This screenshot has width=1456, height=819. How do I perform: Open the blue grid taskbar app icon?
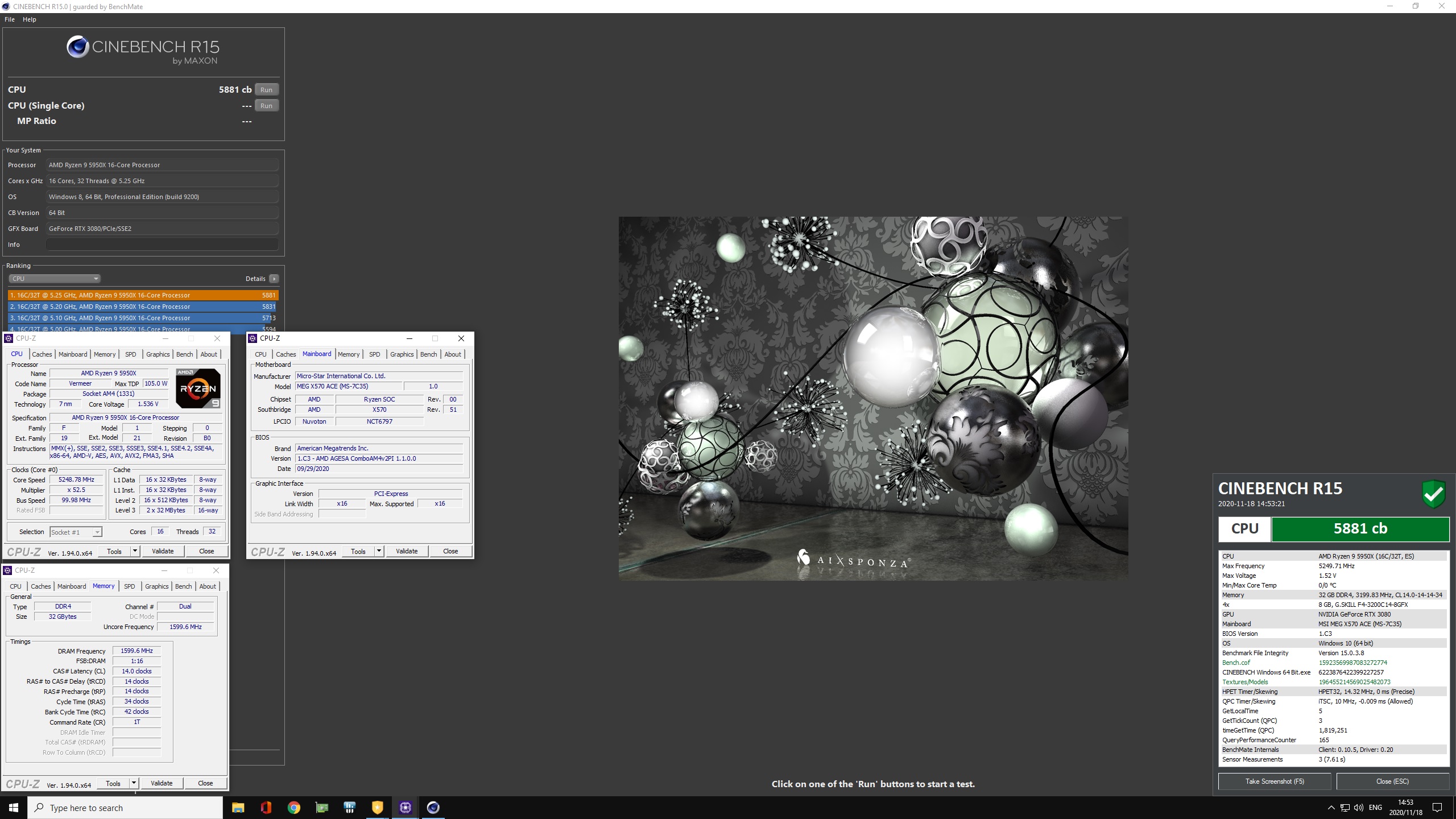pos(349,808)
